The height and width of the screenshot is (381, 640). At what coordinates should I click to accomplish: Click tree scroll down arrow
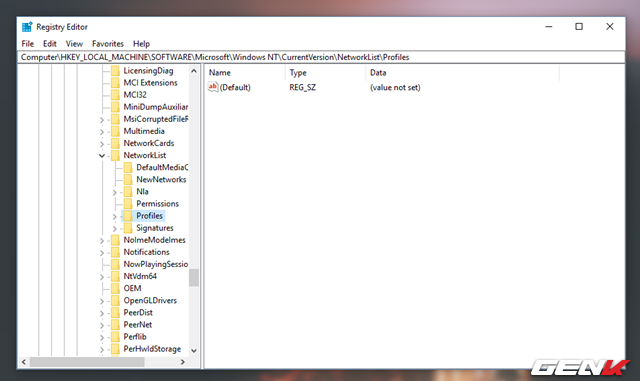click(194, 350)
